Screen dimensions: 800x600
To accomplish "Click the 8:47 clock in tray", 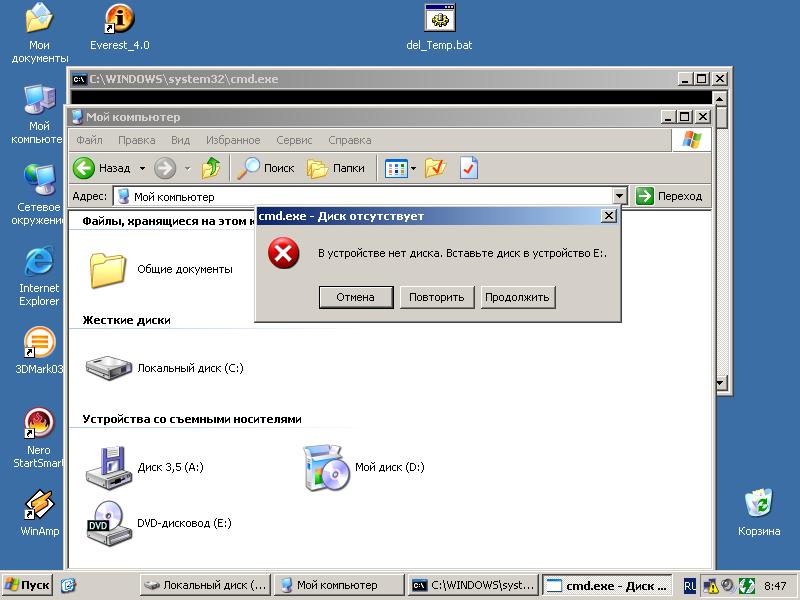I will [x=775, y=586].
